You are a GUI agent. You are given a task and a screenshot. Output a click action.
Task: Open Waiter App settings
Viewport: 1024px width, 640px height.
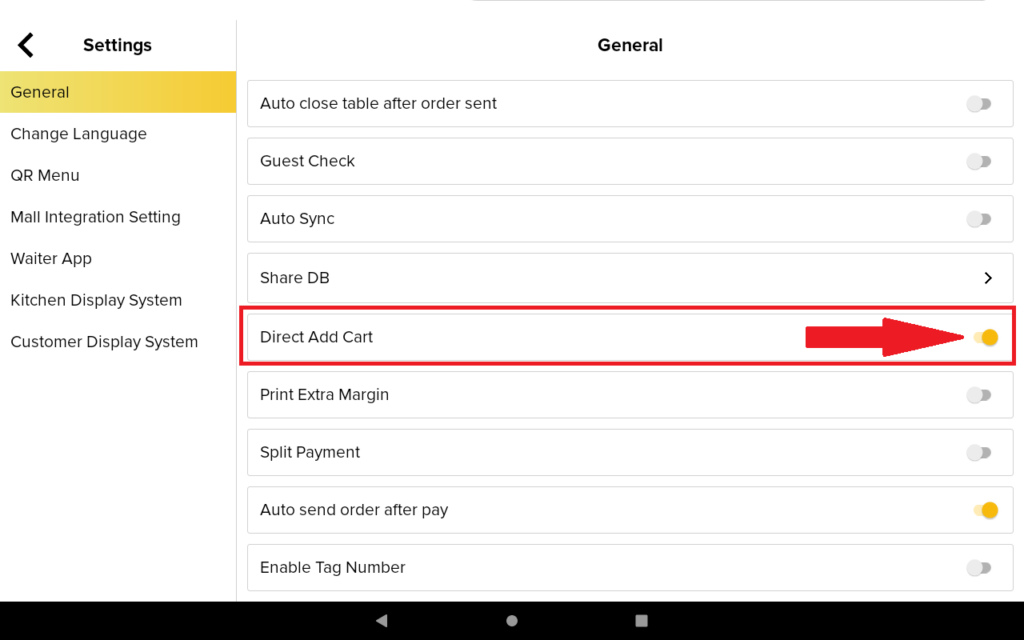pos(51,258)
